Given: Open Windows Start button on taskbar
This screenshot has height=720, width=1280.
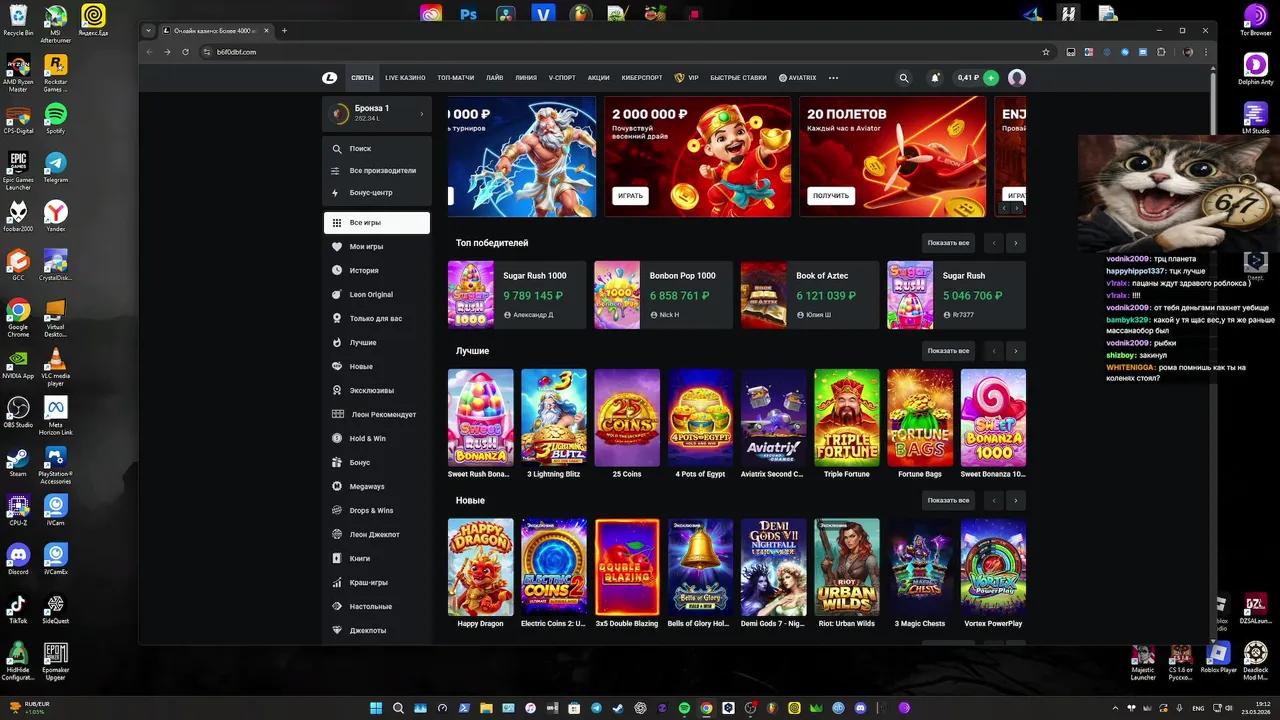Looking at the screenshot, I should pos(376,708).
